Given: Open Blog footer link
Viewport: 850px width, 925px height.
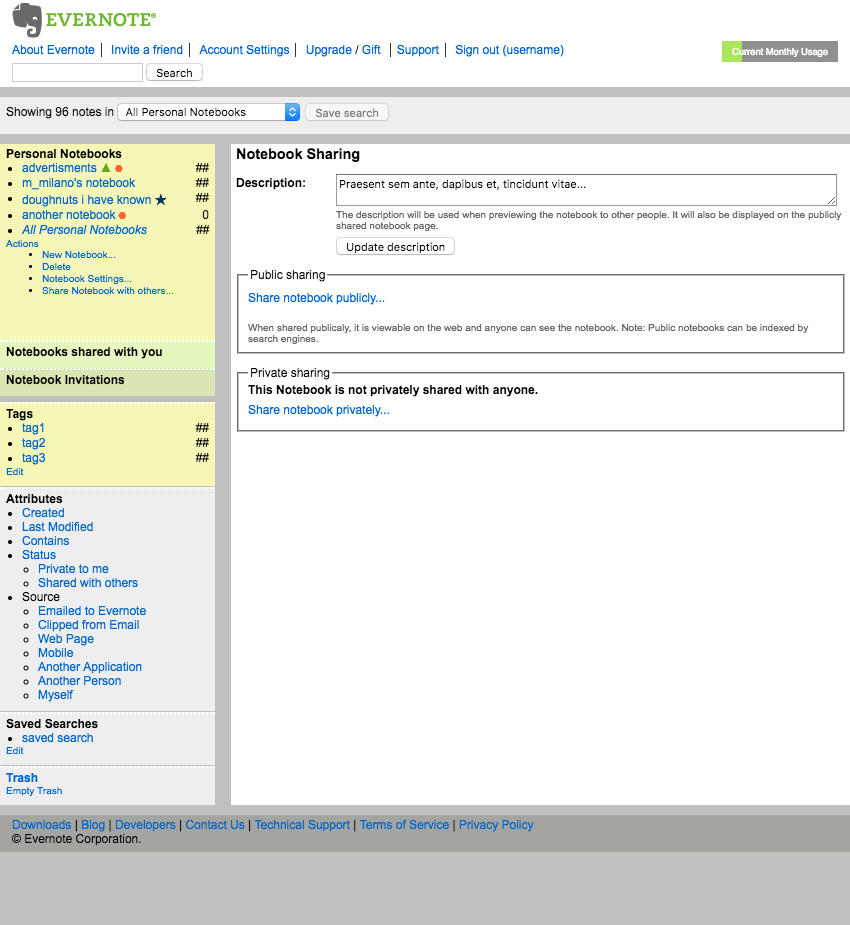Looking at the screenshot, I should pos(93,825).
